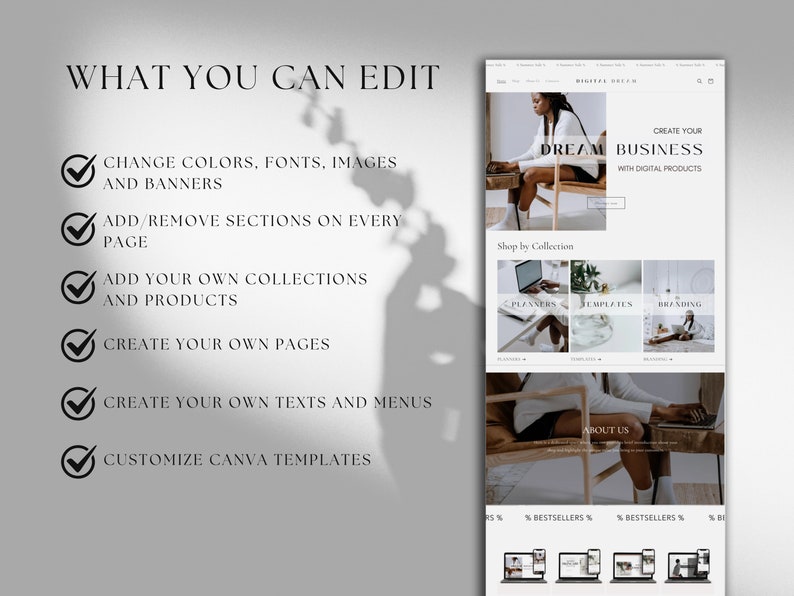This screenshot has width=794, height=596.
Task: Click the text Create Your Own Pages
Action: point(217,344)
